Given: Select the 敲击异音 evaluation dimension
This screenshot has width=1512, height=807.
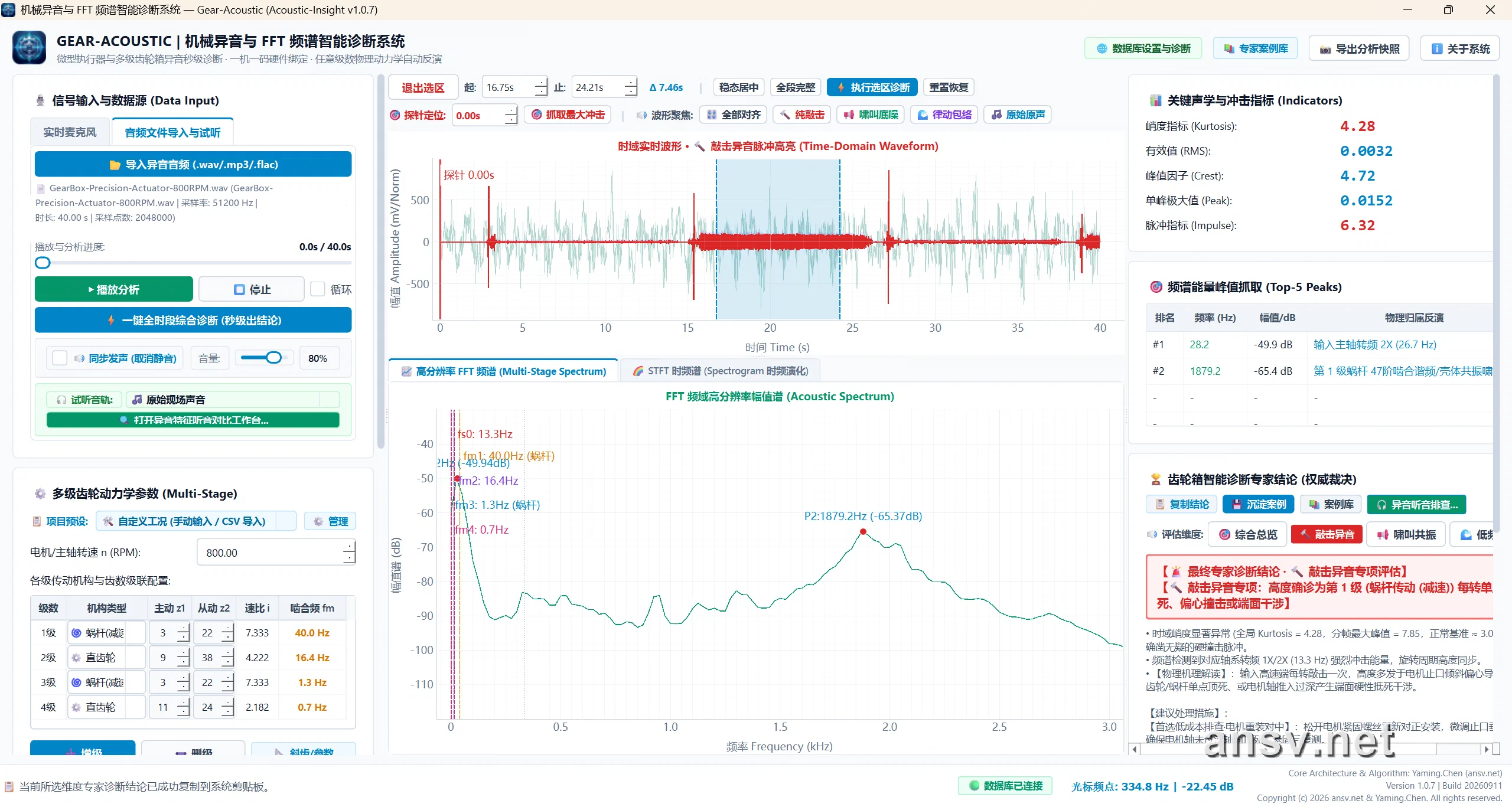Looking at the screenshot, I should click(x=1327, y=534).
